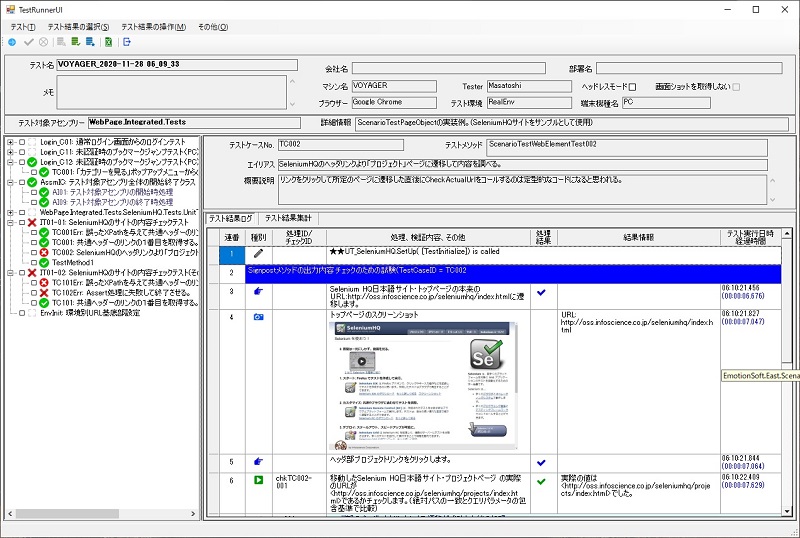Click the camera icon in log row 4
800x538 pixels.
tap(258, 317)
